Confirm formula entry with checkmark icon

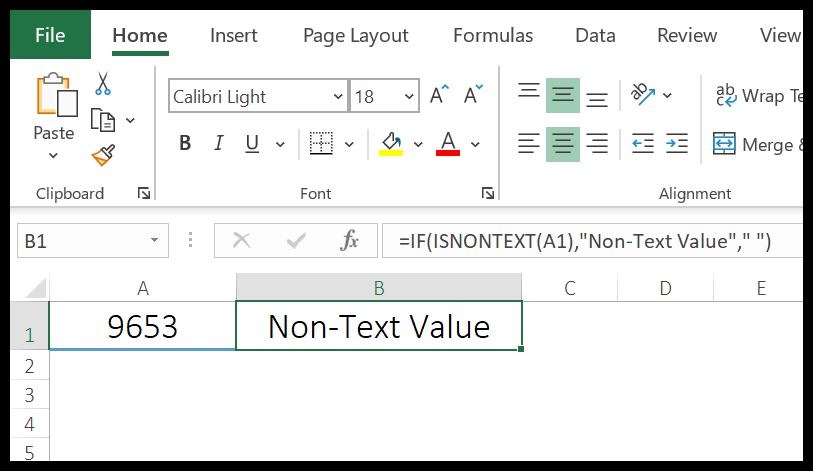(x=296, y=241)
